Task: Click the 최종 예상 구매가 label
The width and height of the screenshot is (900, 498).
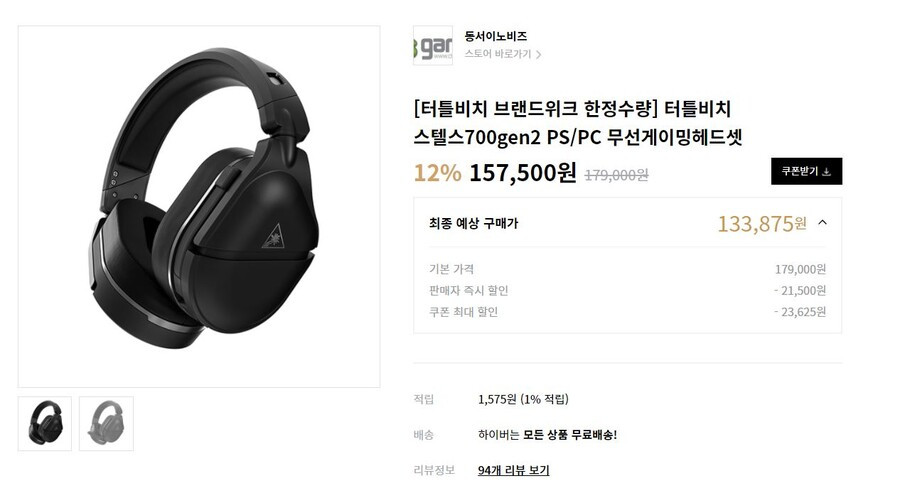Action: coord(474,223)
